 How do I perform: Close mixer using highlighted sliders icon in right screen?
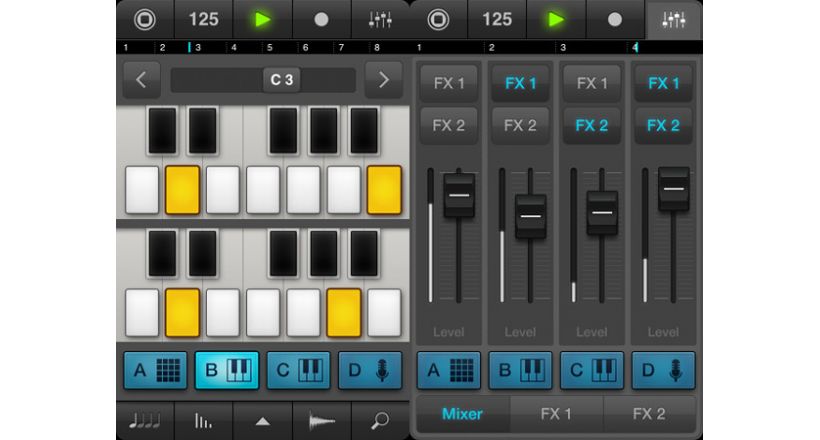pos(674,20)
